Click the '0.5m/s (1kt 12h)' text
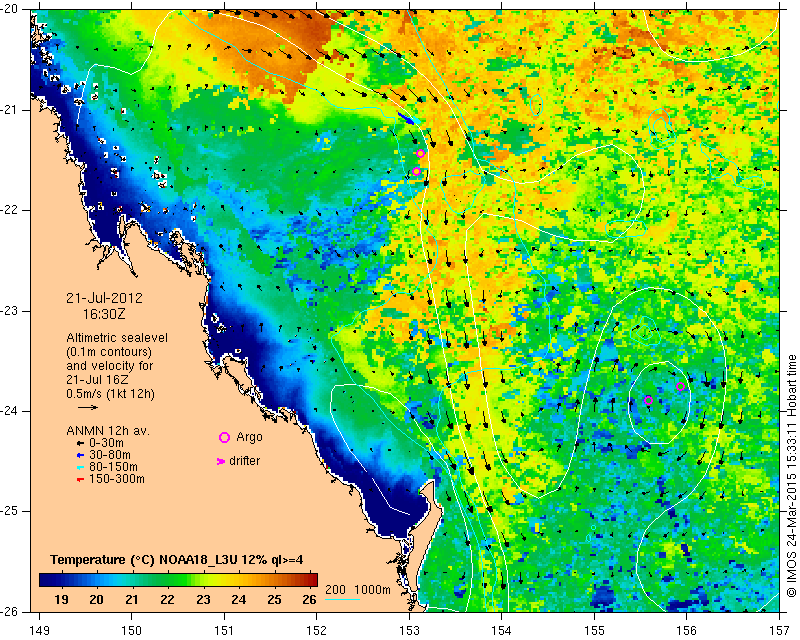The width and height of the screenshot is (800, 640). pyautogui.click(x=110, y=394)
